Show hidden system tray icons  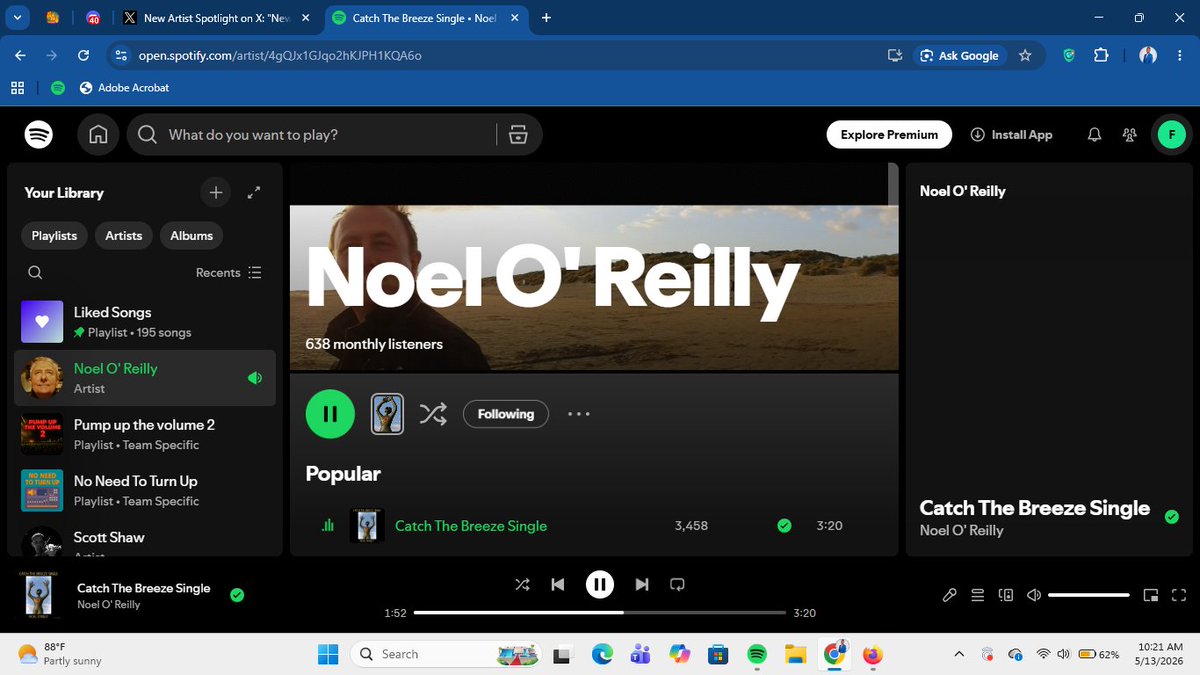[959, 654]
